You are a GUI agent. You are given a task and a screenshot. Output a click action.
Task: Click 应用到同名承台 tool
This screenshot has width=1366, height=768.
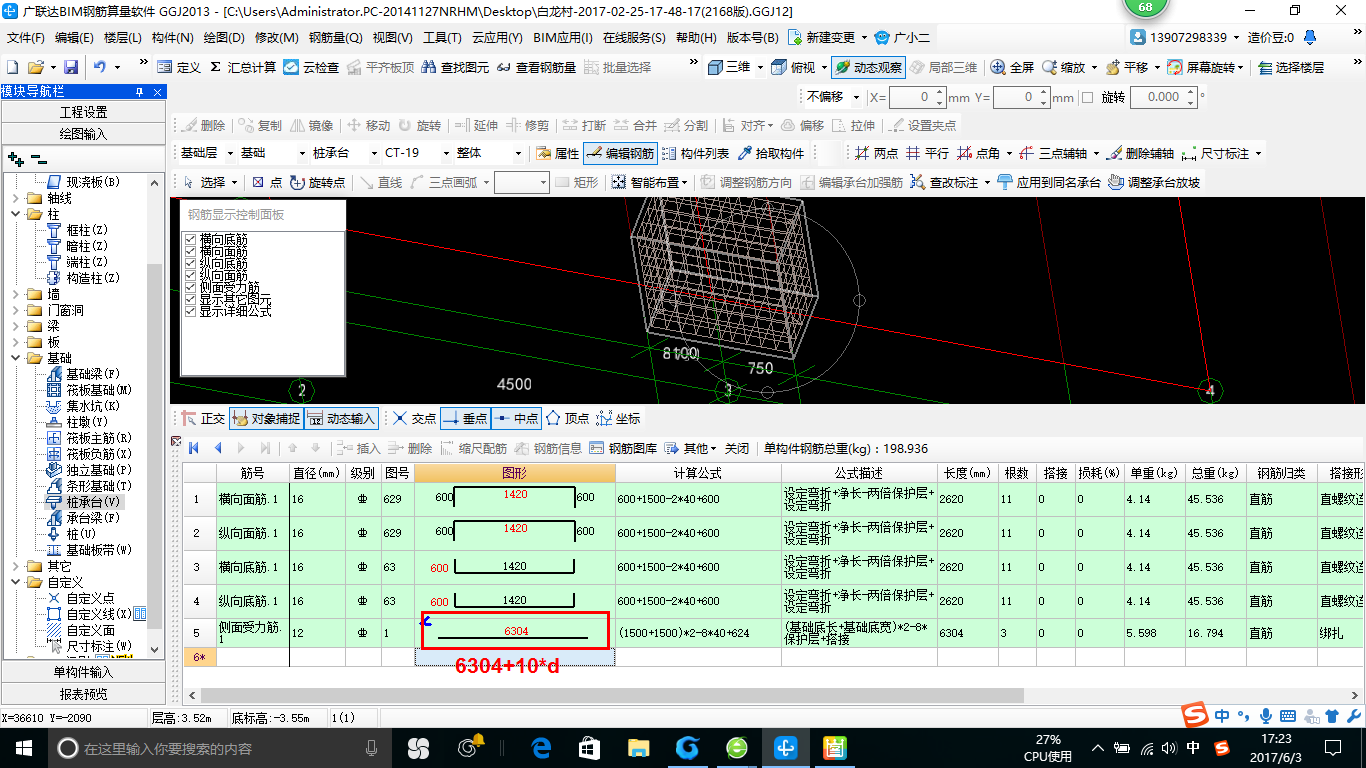click(1049, 182)
